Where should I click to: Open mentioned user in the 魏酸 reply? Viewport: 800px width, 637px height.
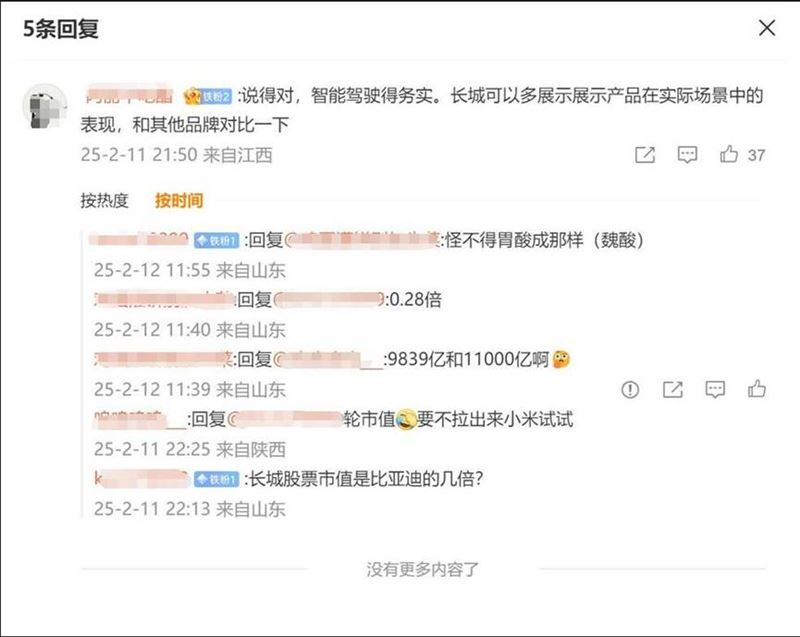(362, 240)
